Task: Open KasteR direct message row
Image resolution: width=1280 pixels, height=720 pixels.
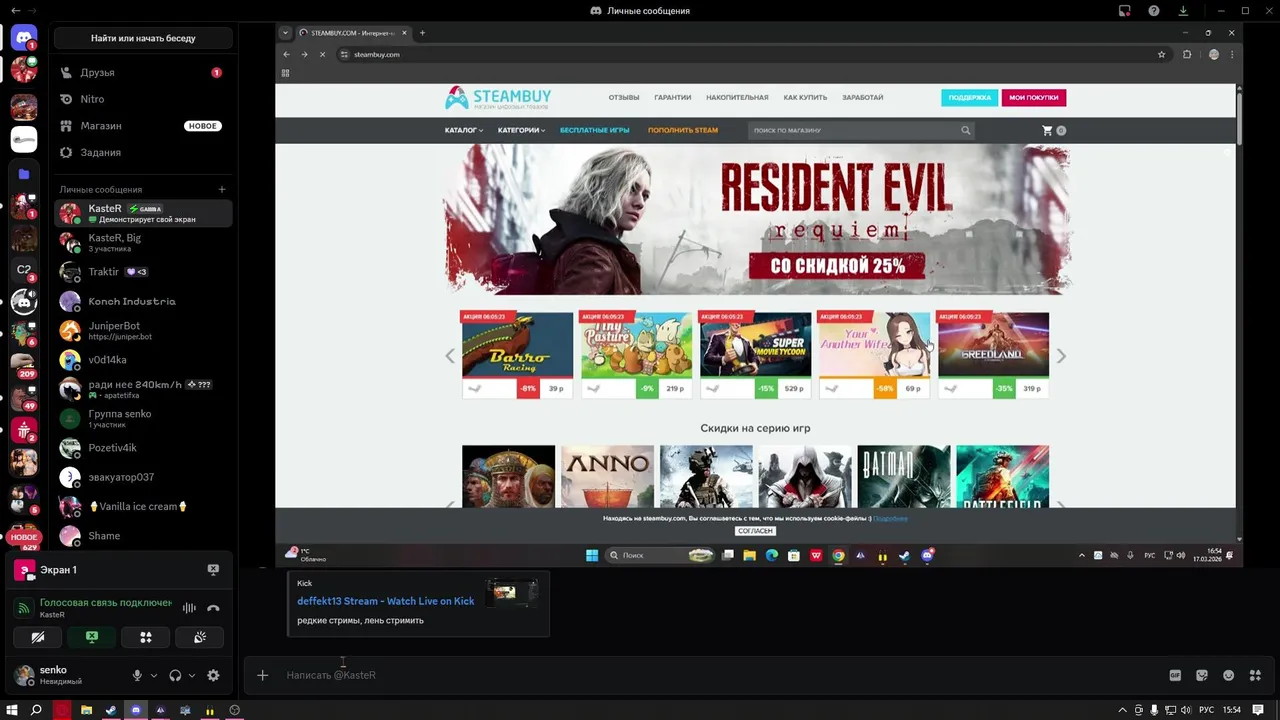Action: 143,213
